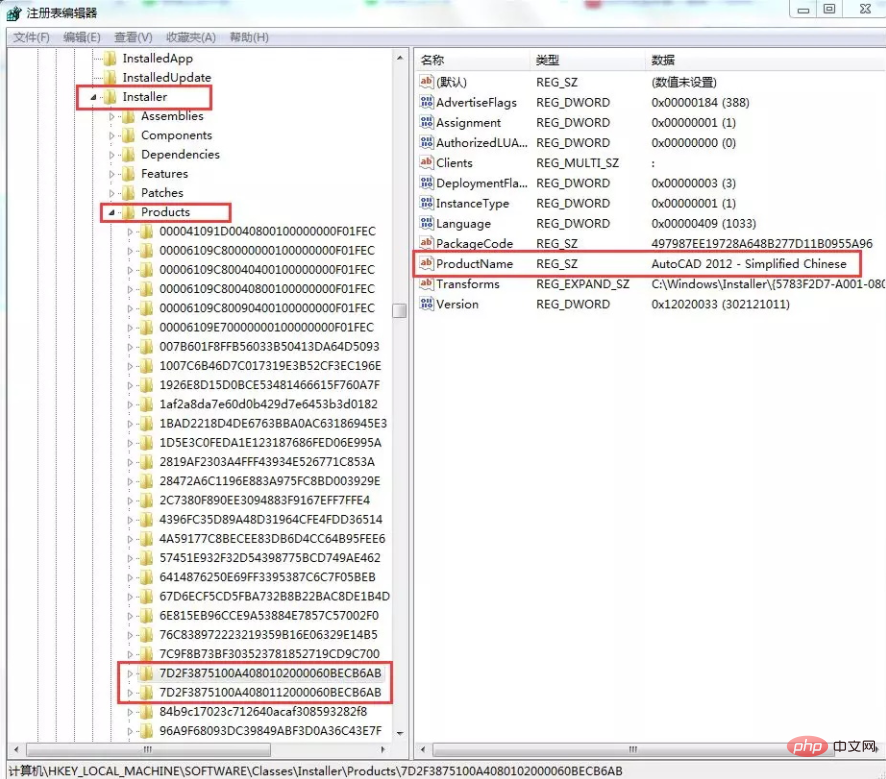Minimize the registry editor window

point(803,10)
